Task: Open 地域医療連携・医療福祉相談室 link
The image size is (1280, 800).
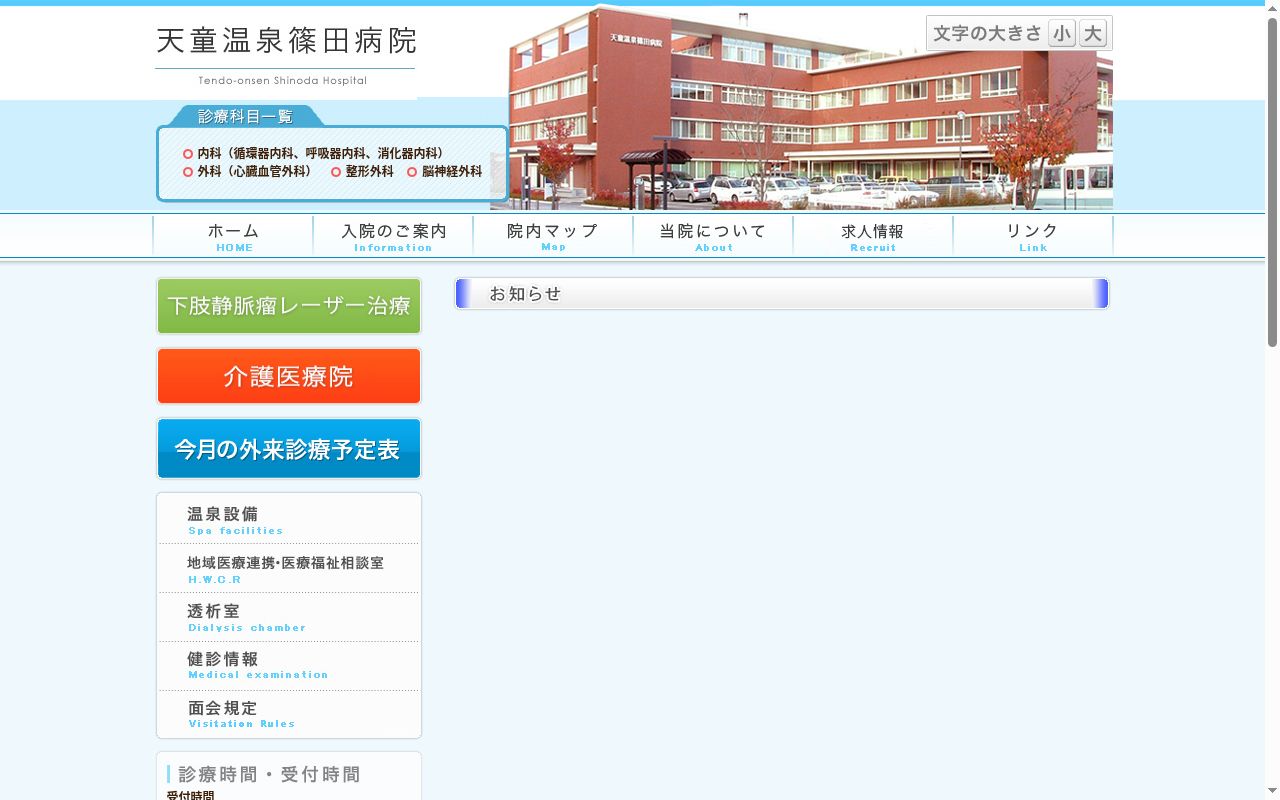Action: (x=288, y=569)
